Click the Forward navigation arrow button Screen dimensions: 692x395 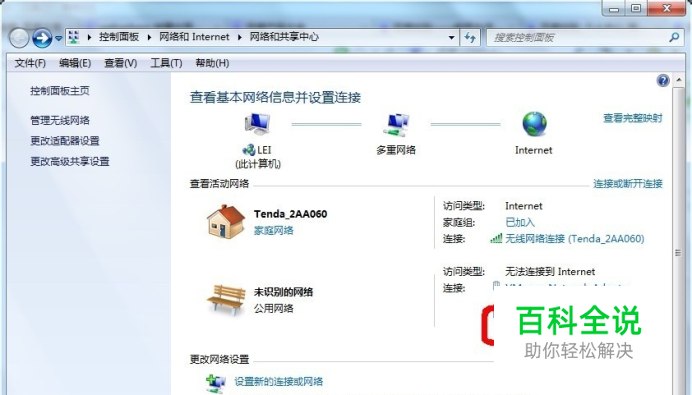click(x=42, y=38)
